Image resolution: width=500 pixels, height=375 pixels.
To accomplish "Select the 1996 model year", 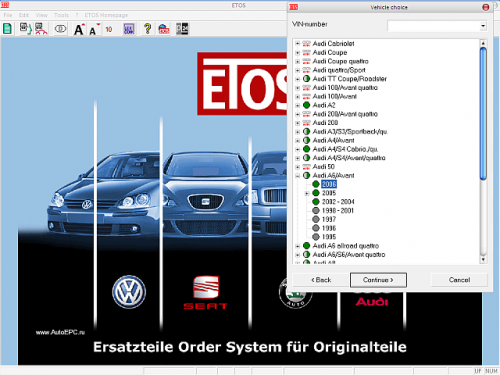I will [329, 228].
